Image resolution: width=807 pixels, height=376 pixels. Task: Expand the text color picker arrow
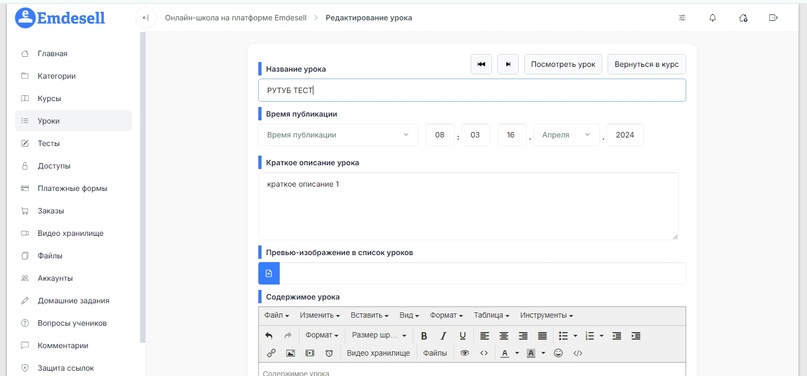coord(517,353)
